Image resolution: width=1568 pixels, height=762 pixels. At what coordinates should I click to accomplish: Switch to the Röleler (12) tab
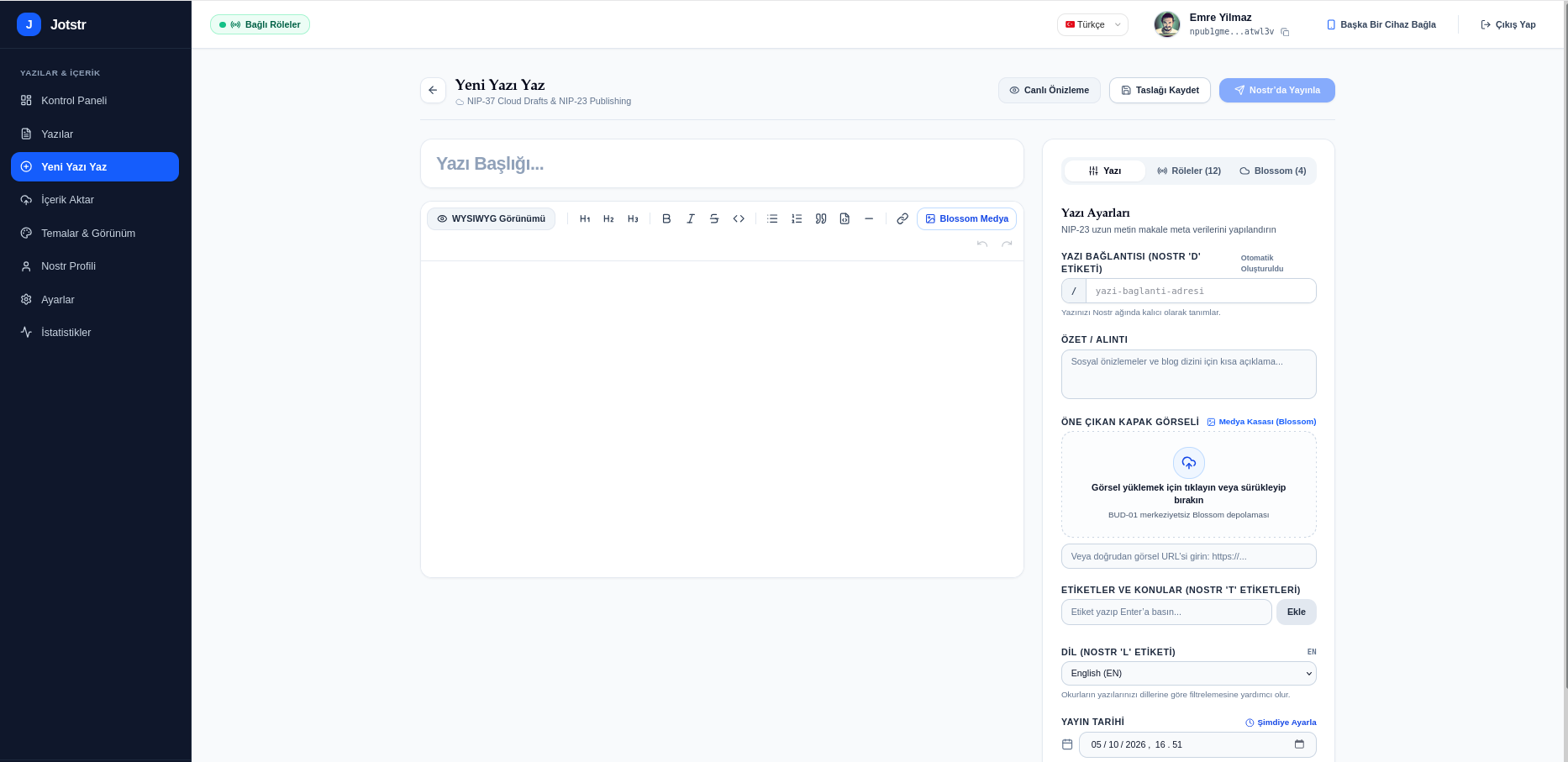1189,171
